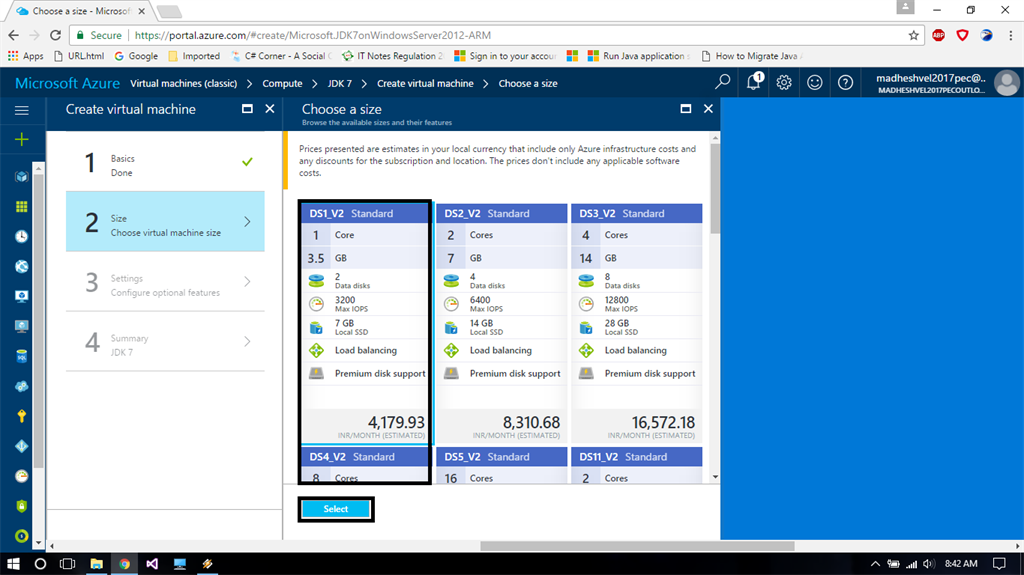The height and width of the screenshot is (575, 1024).
Task: Open the yellow key icon in sidebar
Action: coord(22,416)
